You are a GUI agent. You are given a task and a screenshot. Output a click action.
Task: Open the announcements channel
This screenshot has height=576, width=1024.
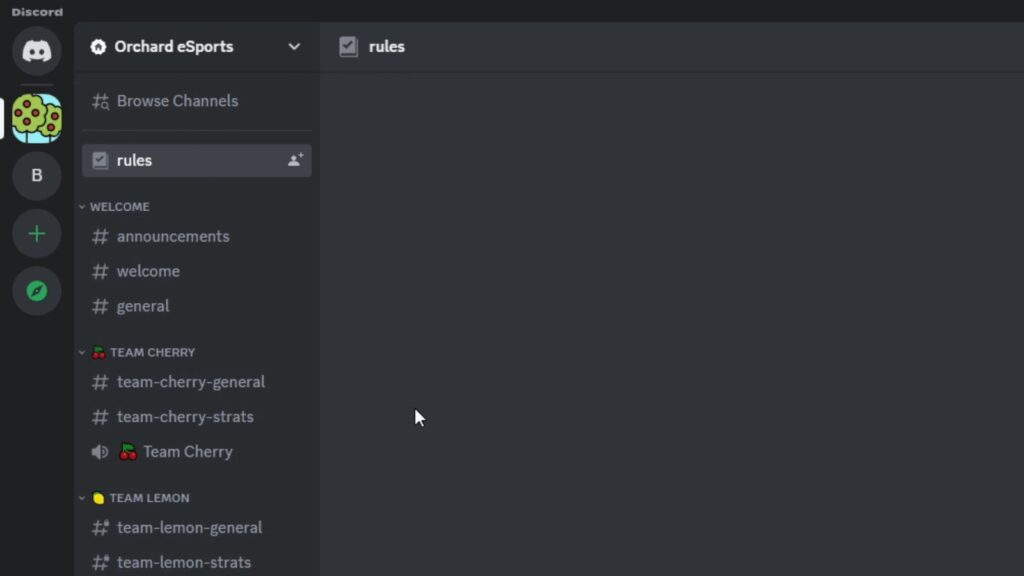click(x=173, y=237)
